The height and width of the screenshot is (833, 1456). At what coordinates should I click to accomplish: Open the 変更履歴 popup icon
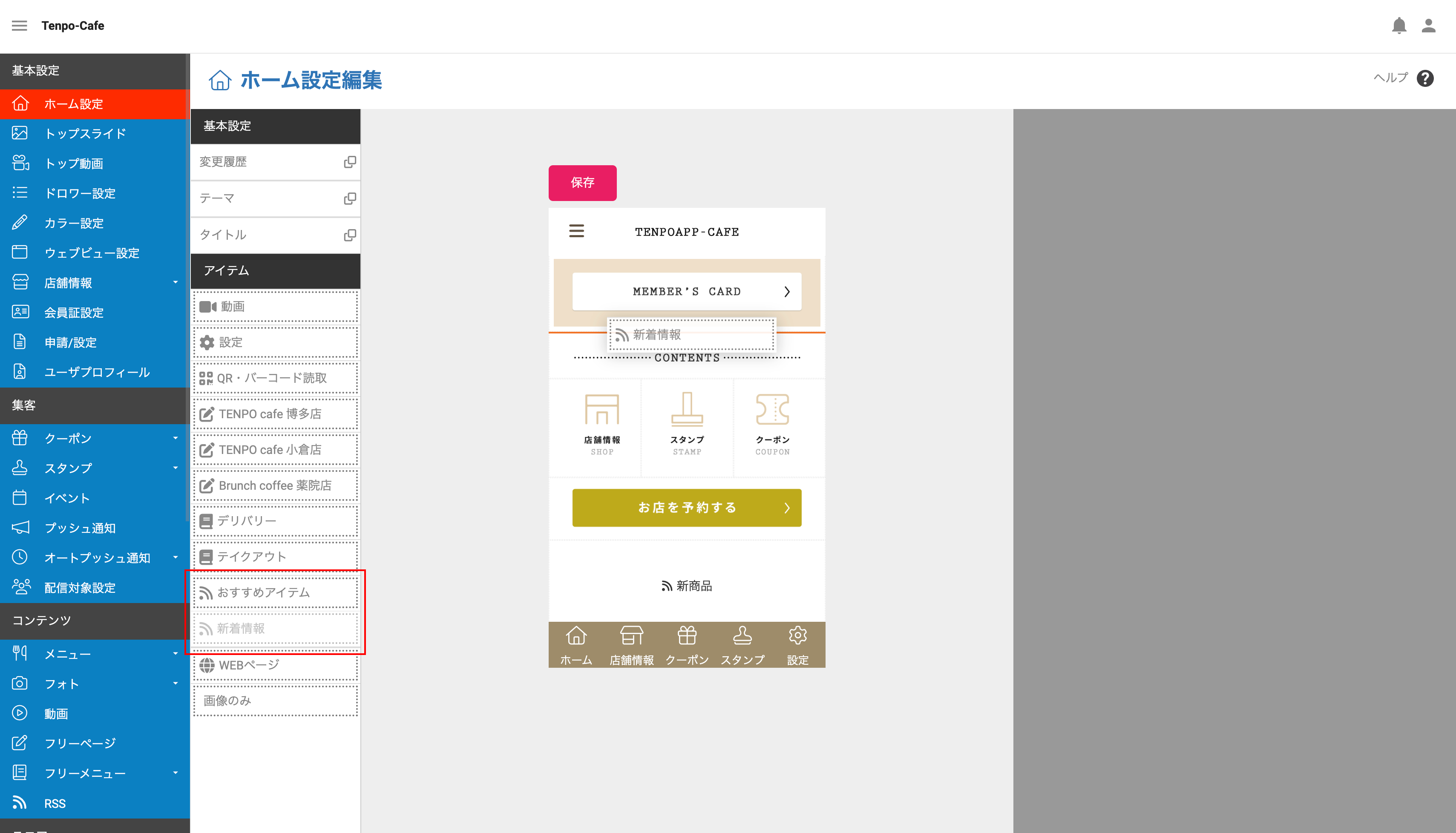350,162
